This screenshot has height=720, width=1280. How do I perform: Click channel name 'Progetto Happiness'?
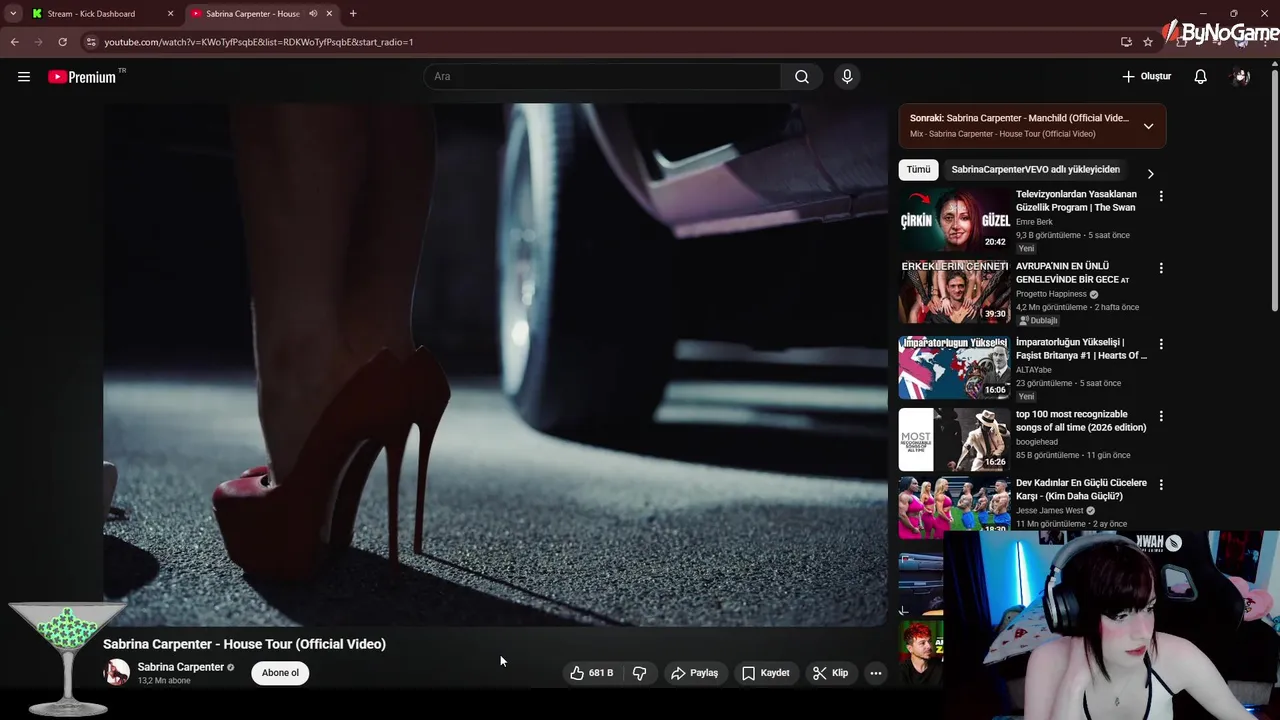[x=1051, y=294]
